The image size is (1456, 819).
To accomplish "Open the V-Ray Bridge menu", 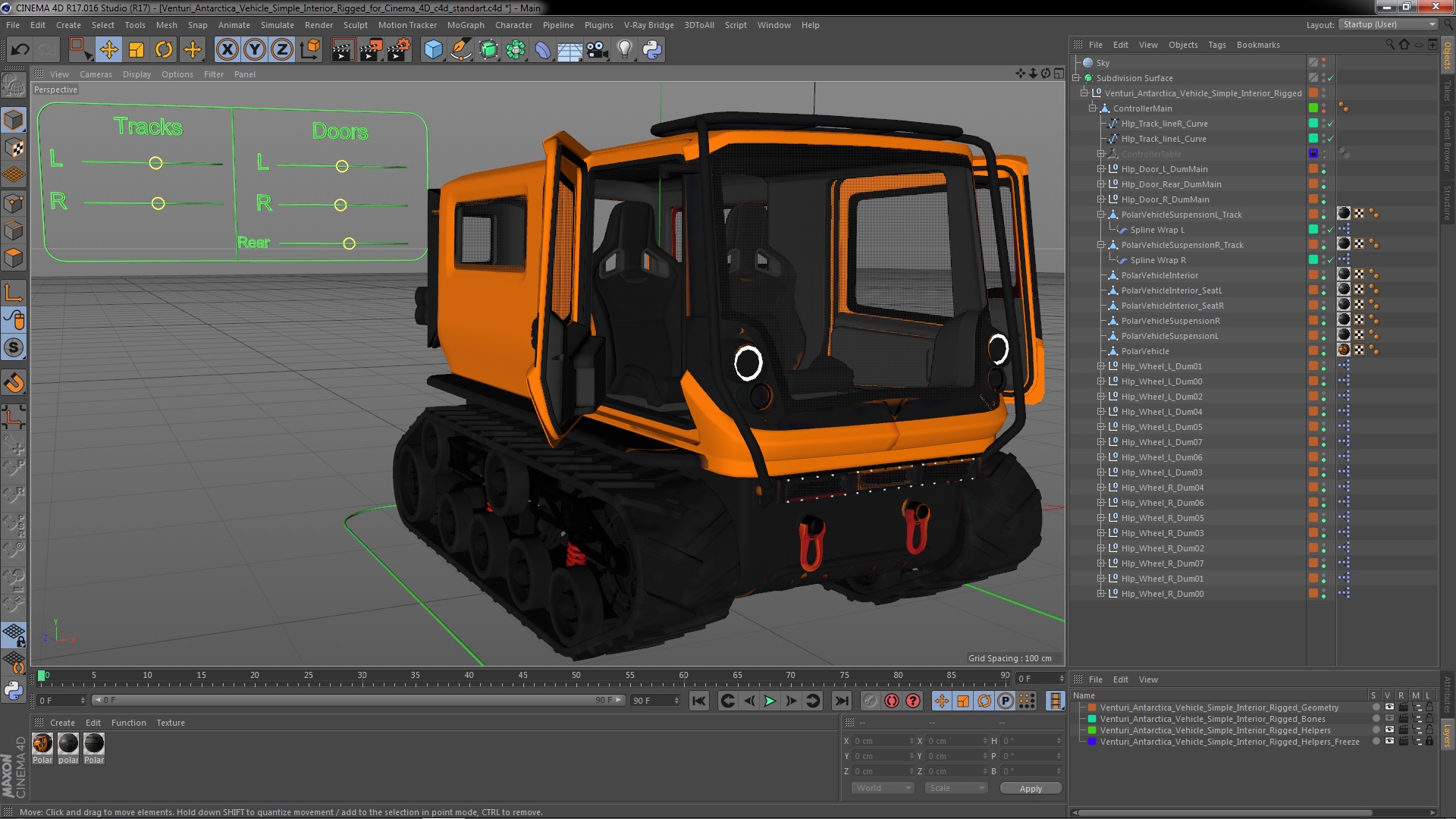I will (x=648, y=25).
